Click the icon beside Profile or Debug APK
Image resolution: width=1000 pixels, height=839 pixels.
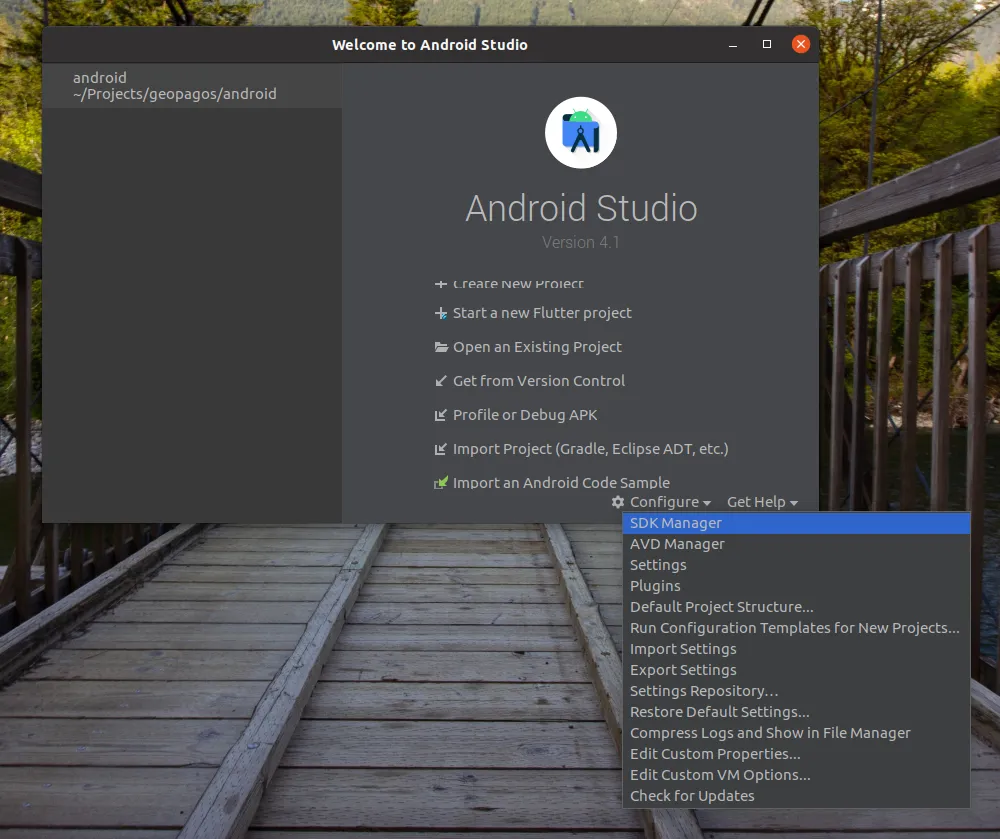[441, 415]
